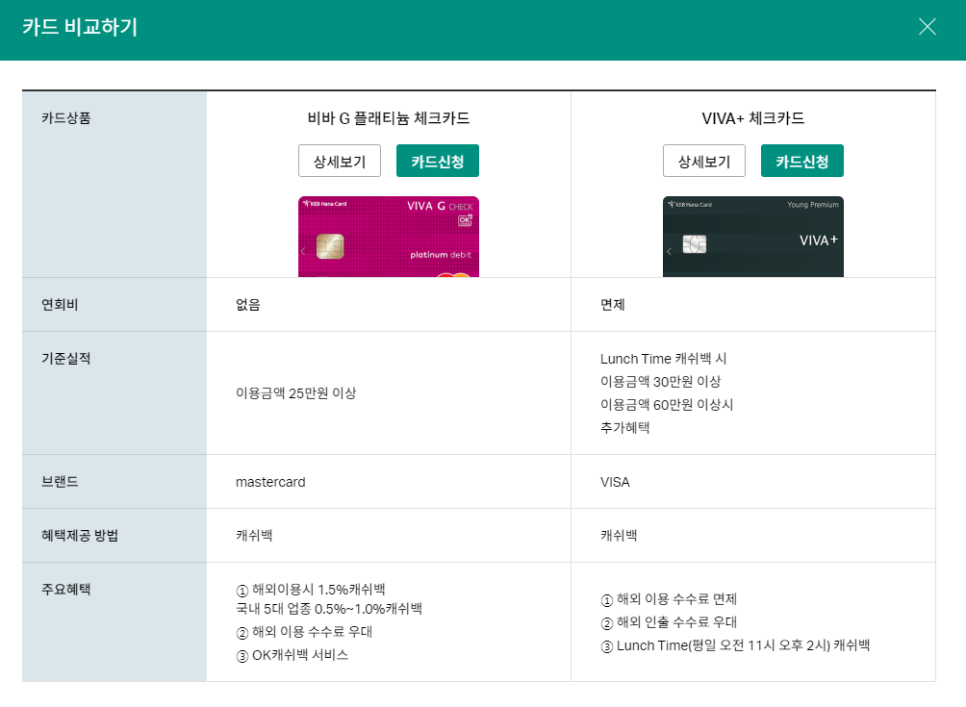
Task: Click the 카드 비교하기 dialog title
Action: tap(80, 27)
